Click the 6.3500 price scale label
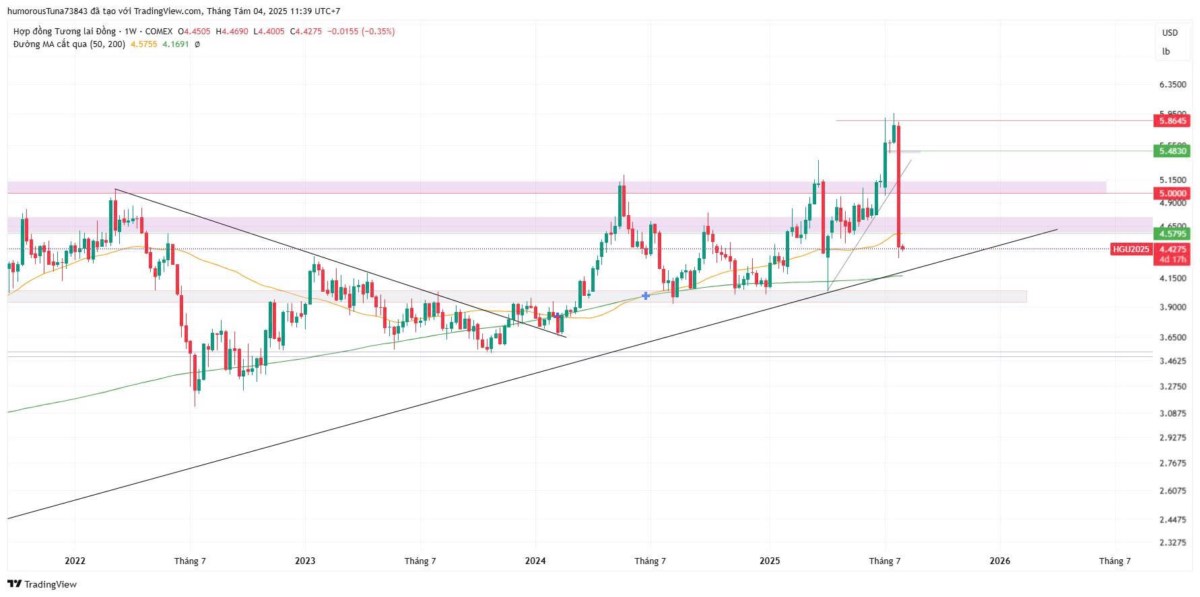 click(x=1170, y=87)
